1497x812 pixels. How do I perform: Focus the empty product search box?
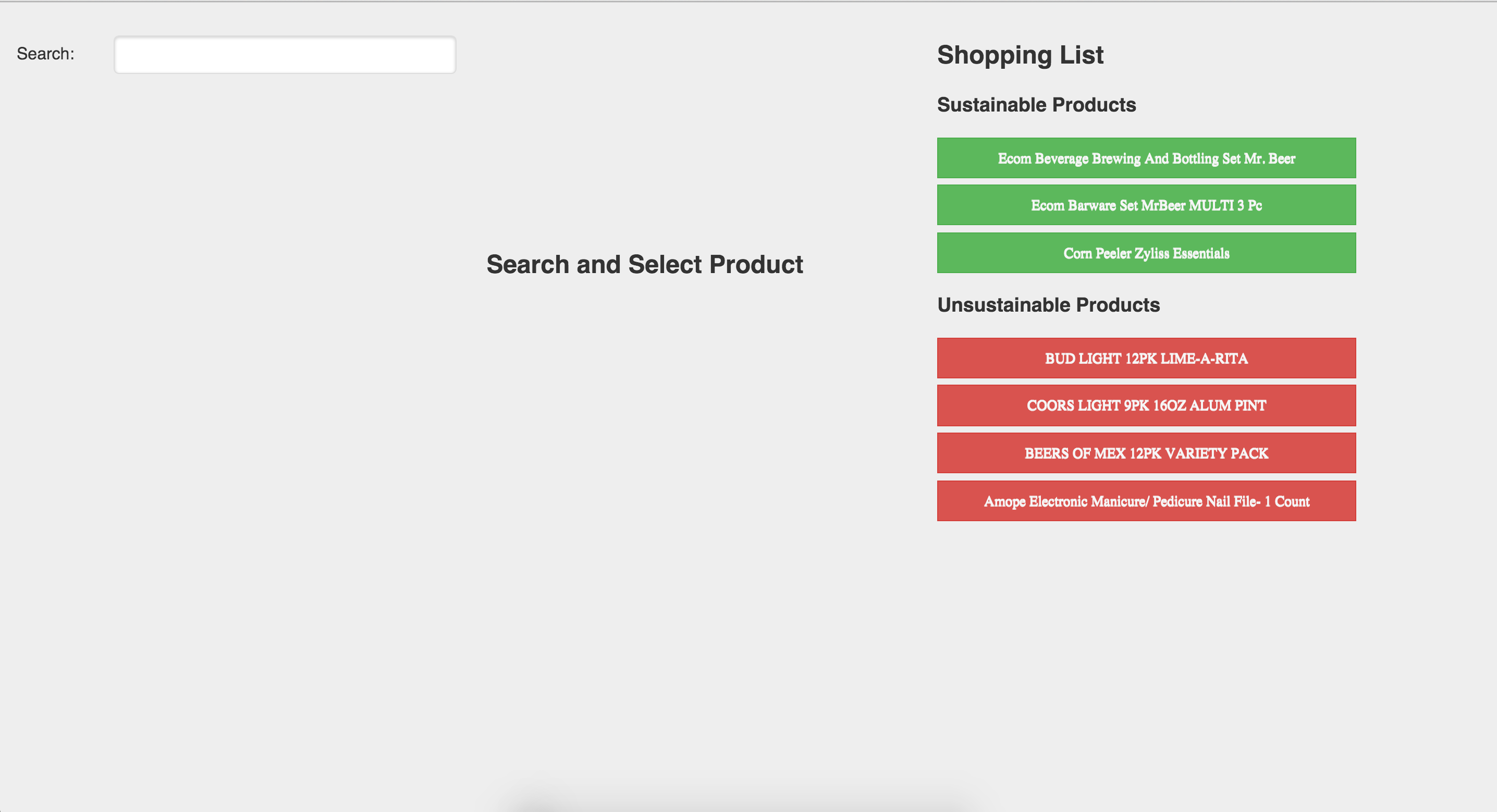click(285, 55)
